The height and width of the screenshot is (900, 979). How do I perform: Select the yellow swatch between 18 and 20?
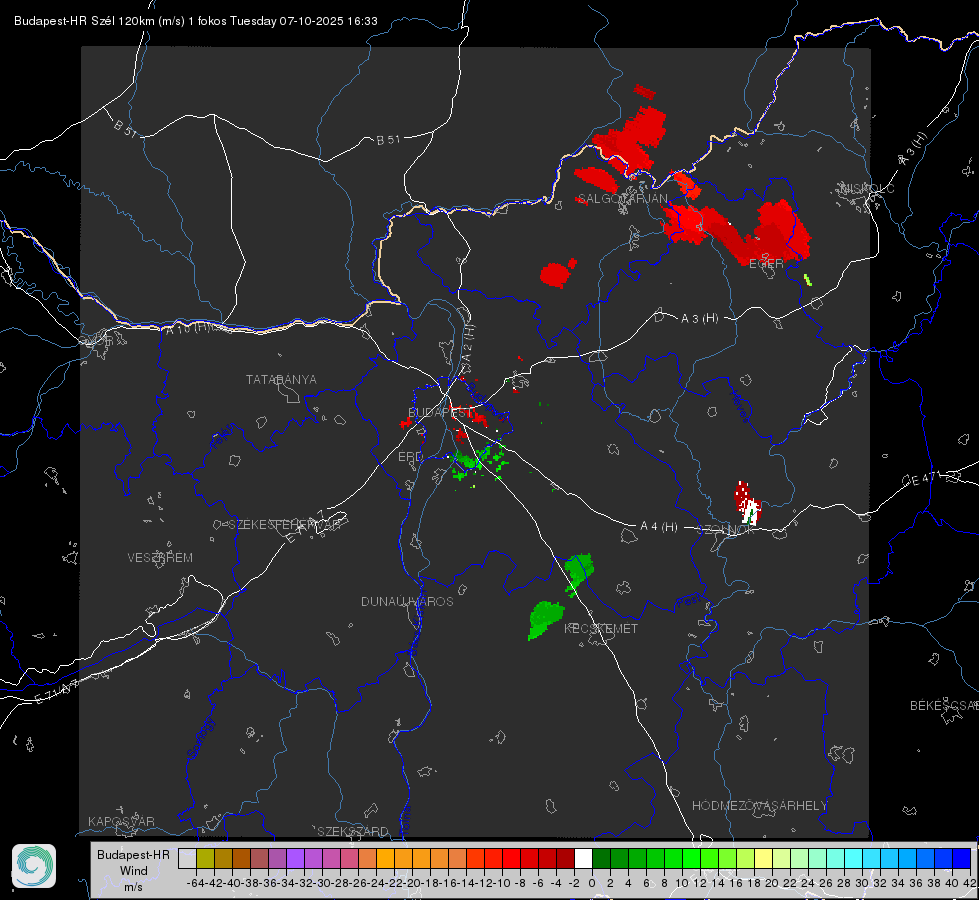(763, 858)
